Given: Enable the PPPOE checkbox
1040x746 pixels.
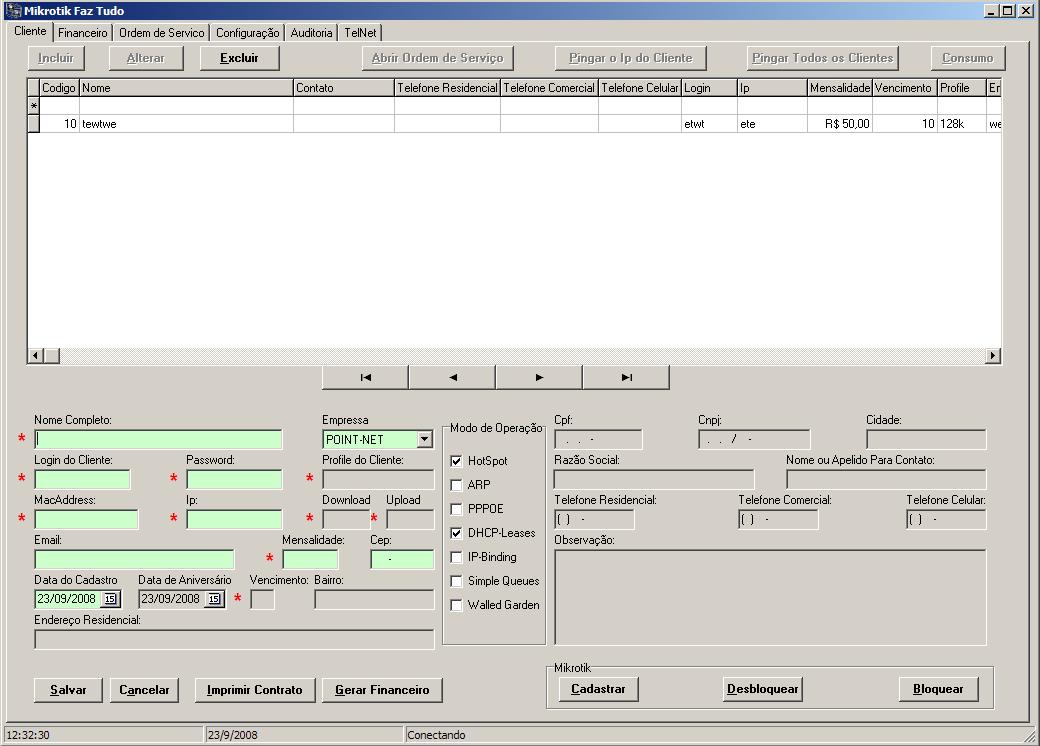Looking at the screenshot, I should coord(457,509).
